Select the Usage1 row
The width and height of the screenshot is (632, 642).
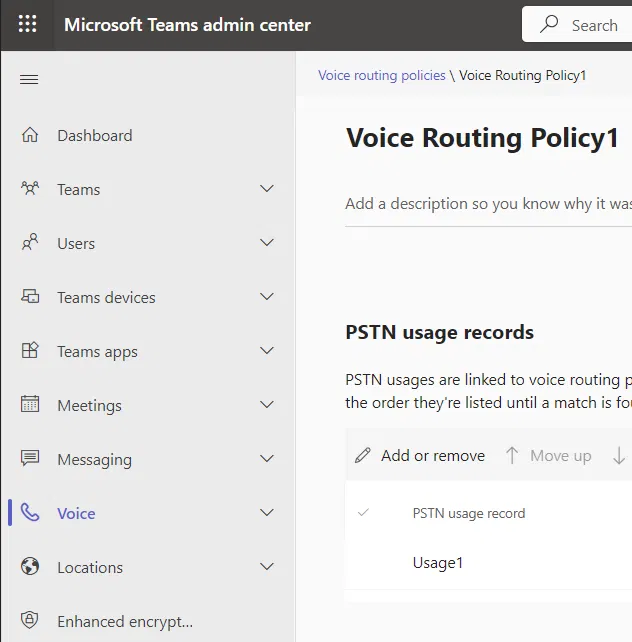pyautogui.click(x=488, y=563)
